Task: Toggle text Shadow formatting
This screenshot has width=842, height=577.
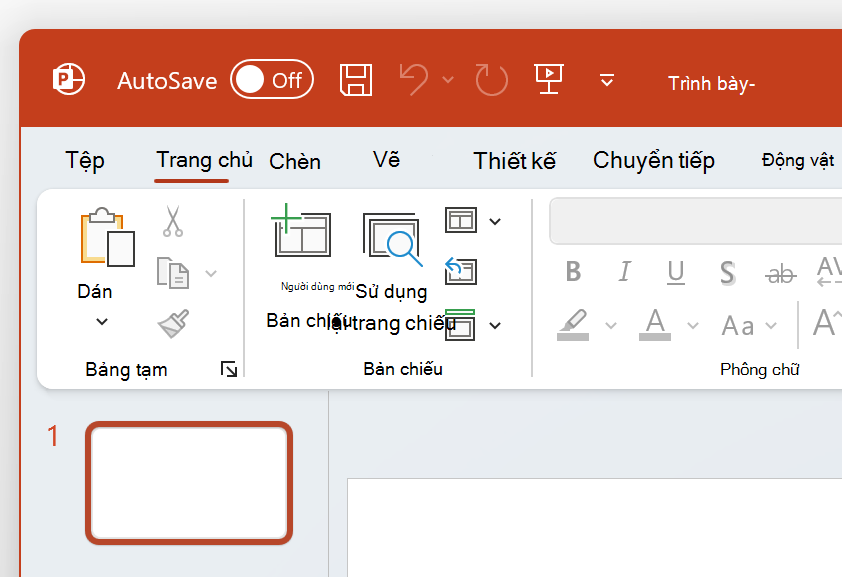Action: (728, 273)
